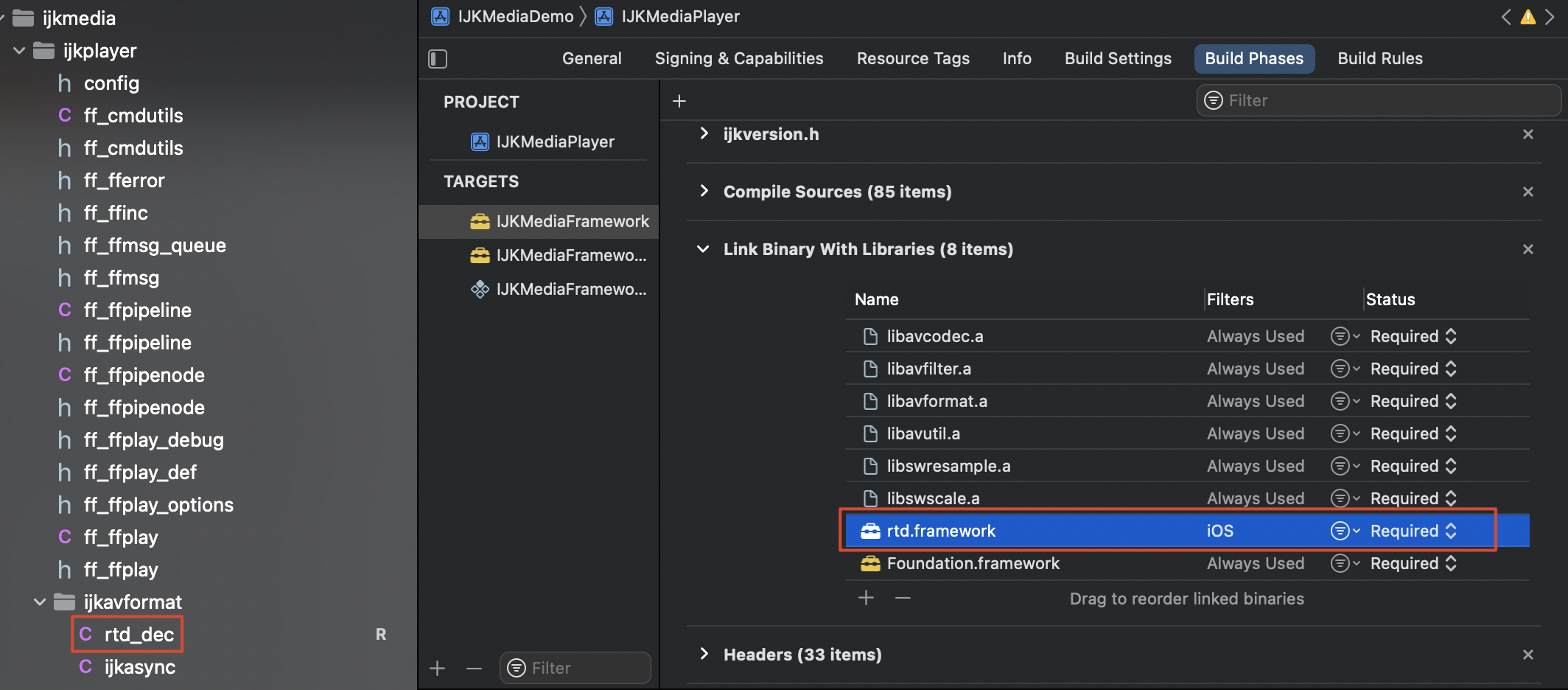The width and height of the screenshot is (1568, 690).
Task: Open ff_ffplay_debug header file
Action: point(153,440)
